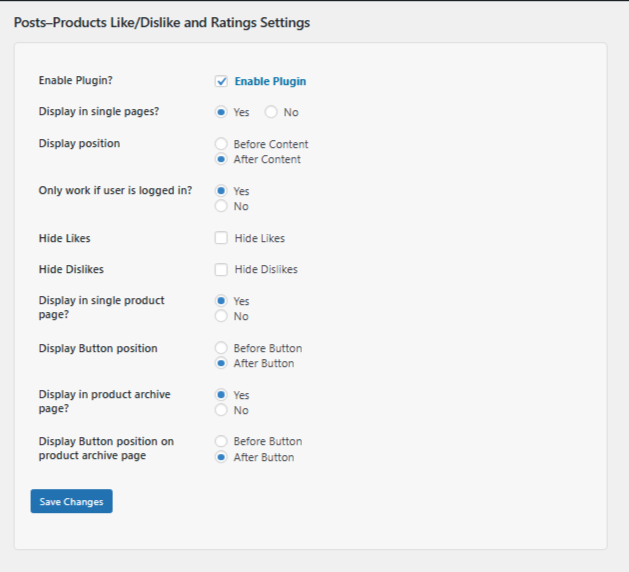Select Yes for single product page display
This screenshot has height=572, width=629.
point(221,300)
